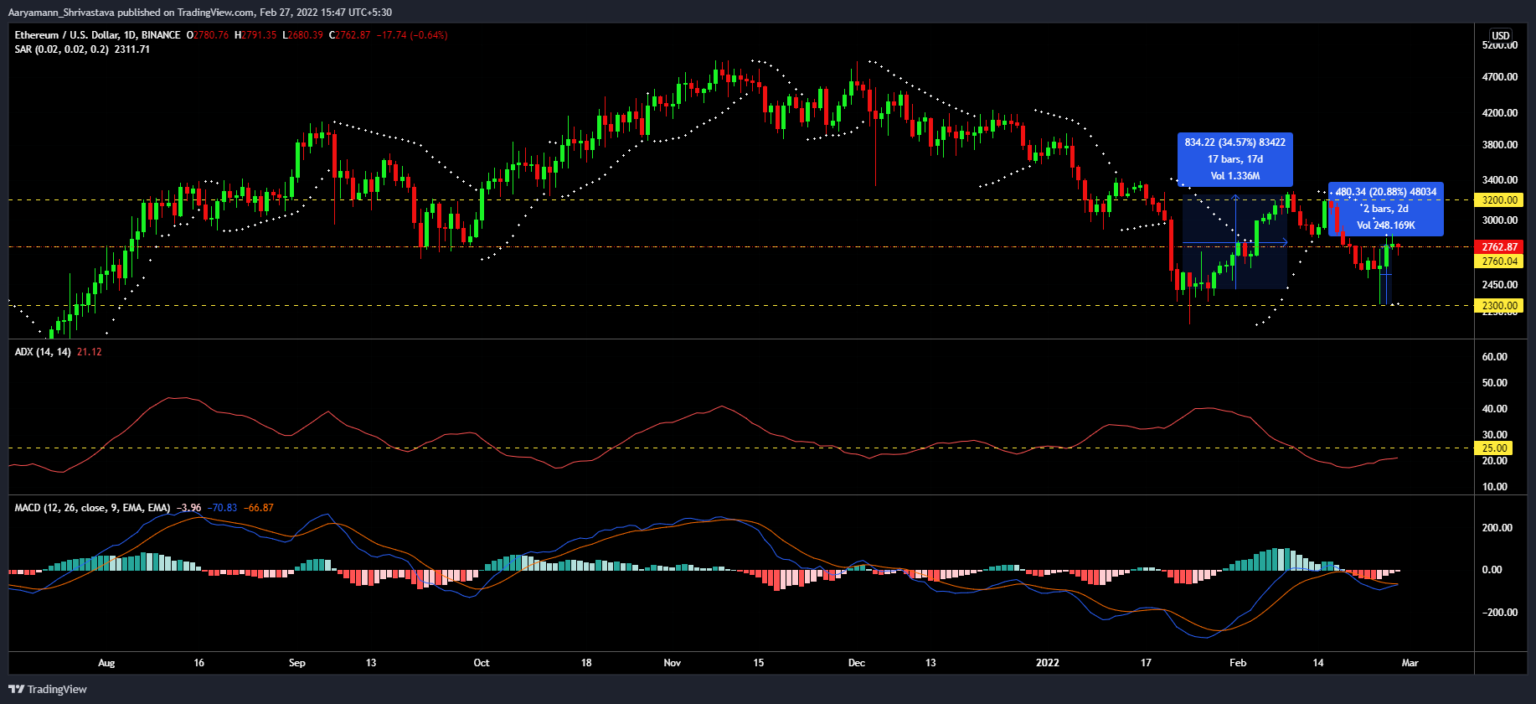The height and width of the screenshot is (704, 1536).
Task: Click the change value -17.74 (-0.64%)
Action: coord(410,35)
